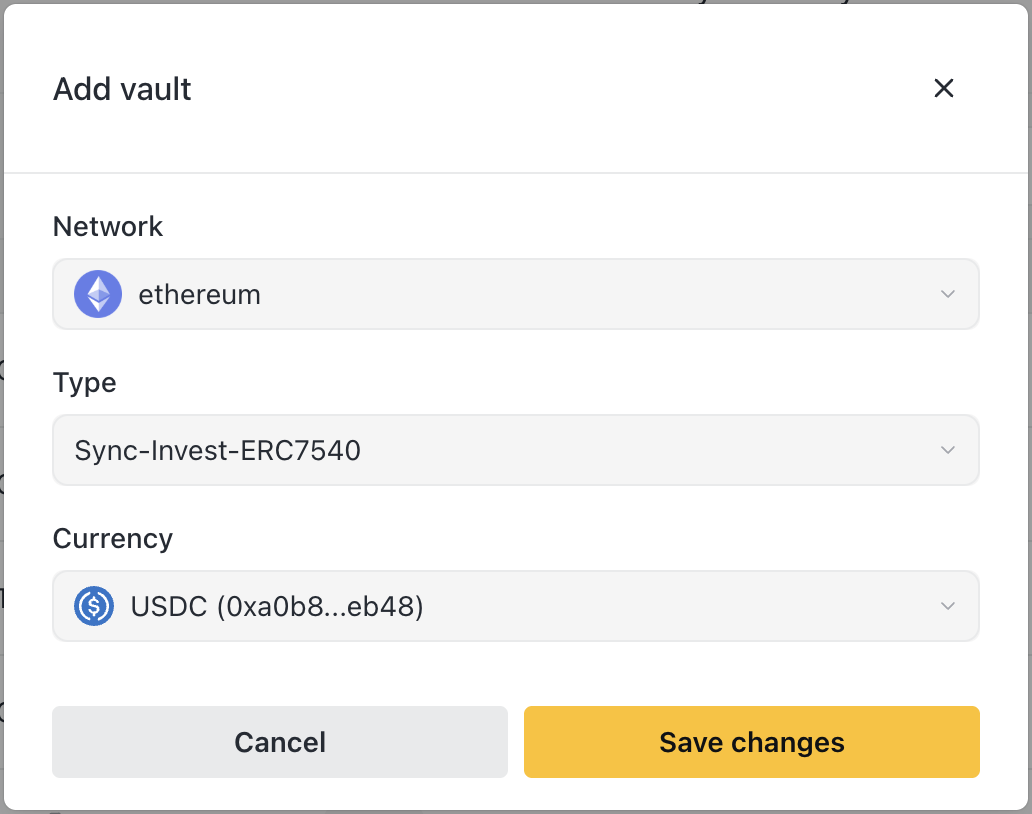Open the USDC currency selector
1032x814 pixels.
point(515,606)
